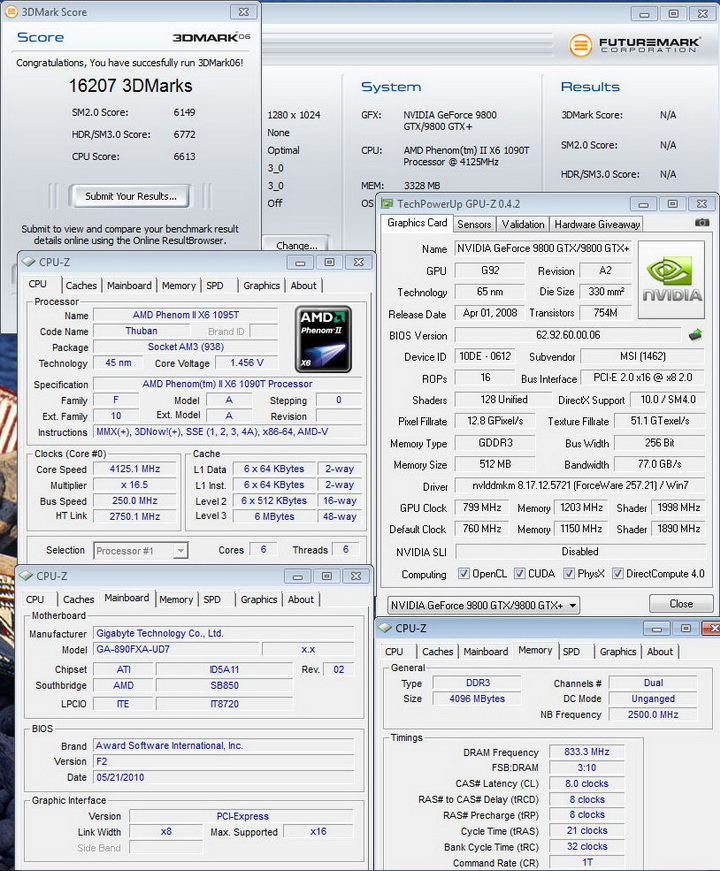The height and width of the screenshot is (871, 720).
Task: Toggle the PhysX checkbox in GPU-Z
Action: coord(569,573)
